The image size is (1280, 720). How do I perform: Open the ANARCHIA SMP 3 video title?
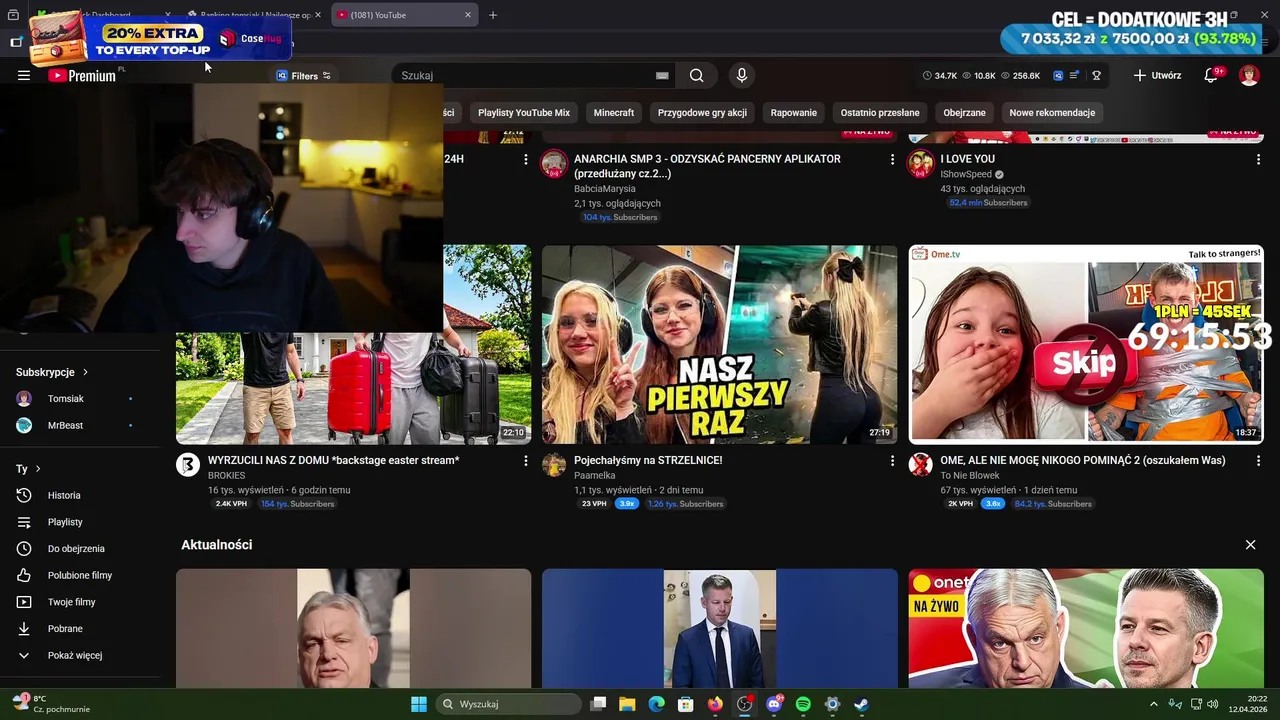707,166
